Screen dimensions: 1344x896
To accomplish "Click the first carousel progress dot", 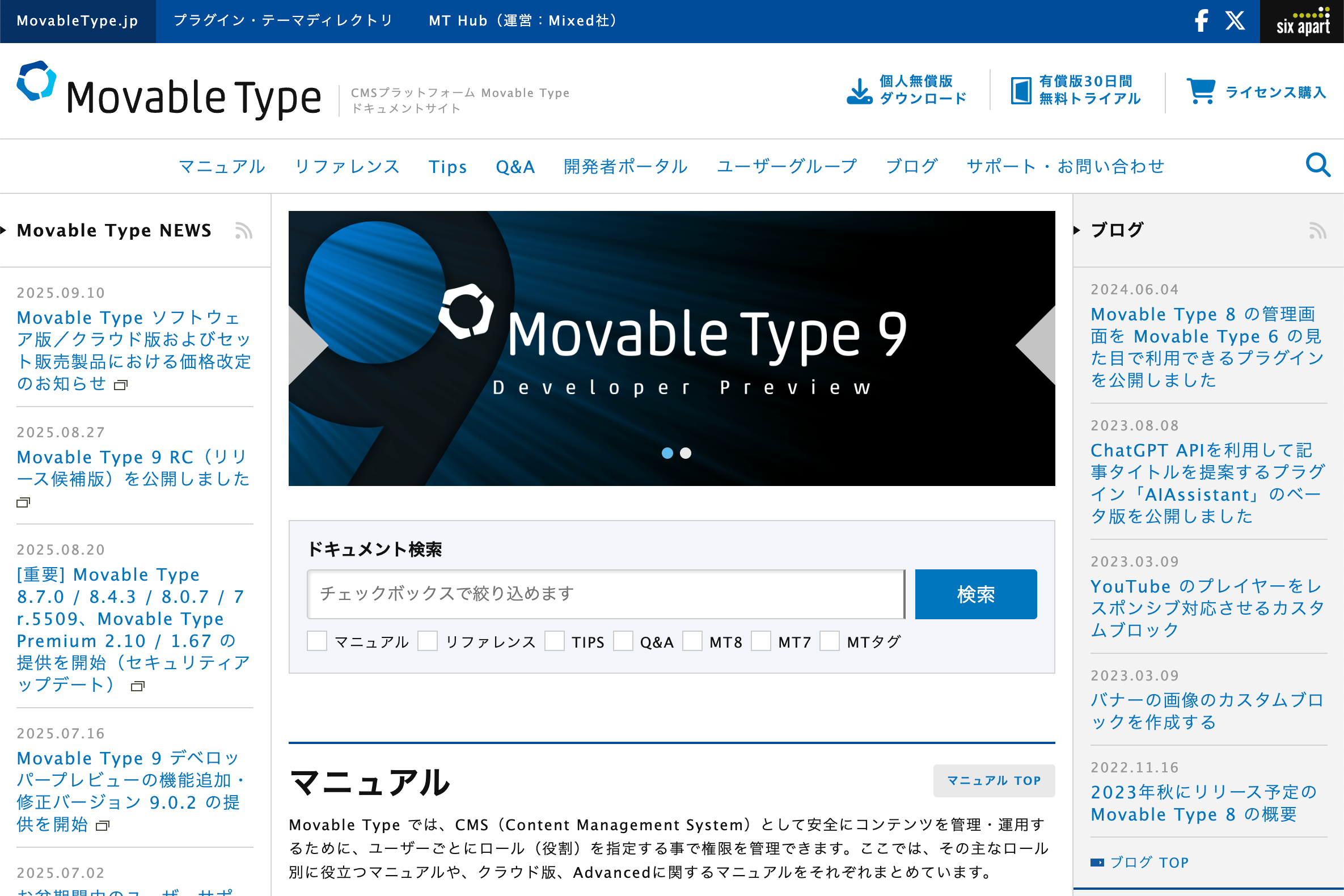I will coord(668,453).
